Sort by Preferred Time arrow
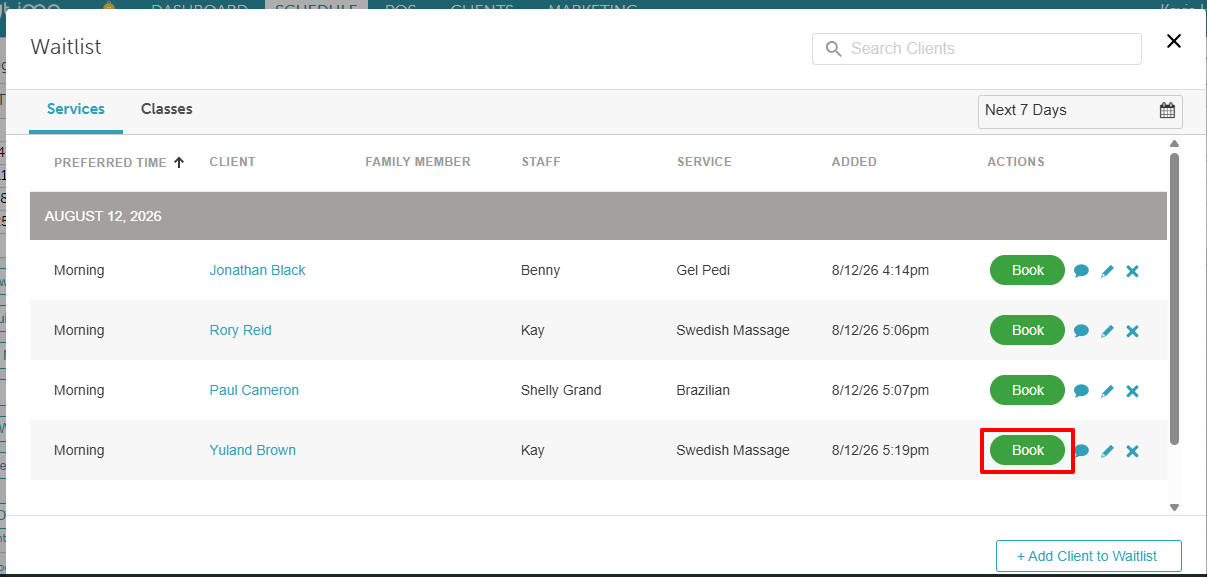The width and height of the screenshot is (1207, 577). coord(179,162)
